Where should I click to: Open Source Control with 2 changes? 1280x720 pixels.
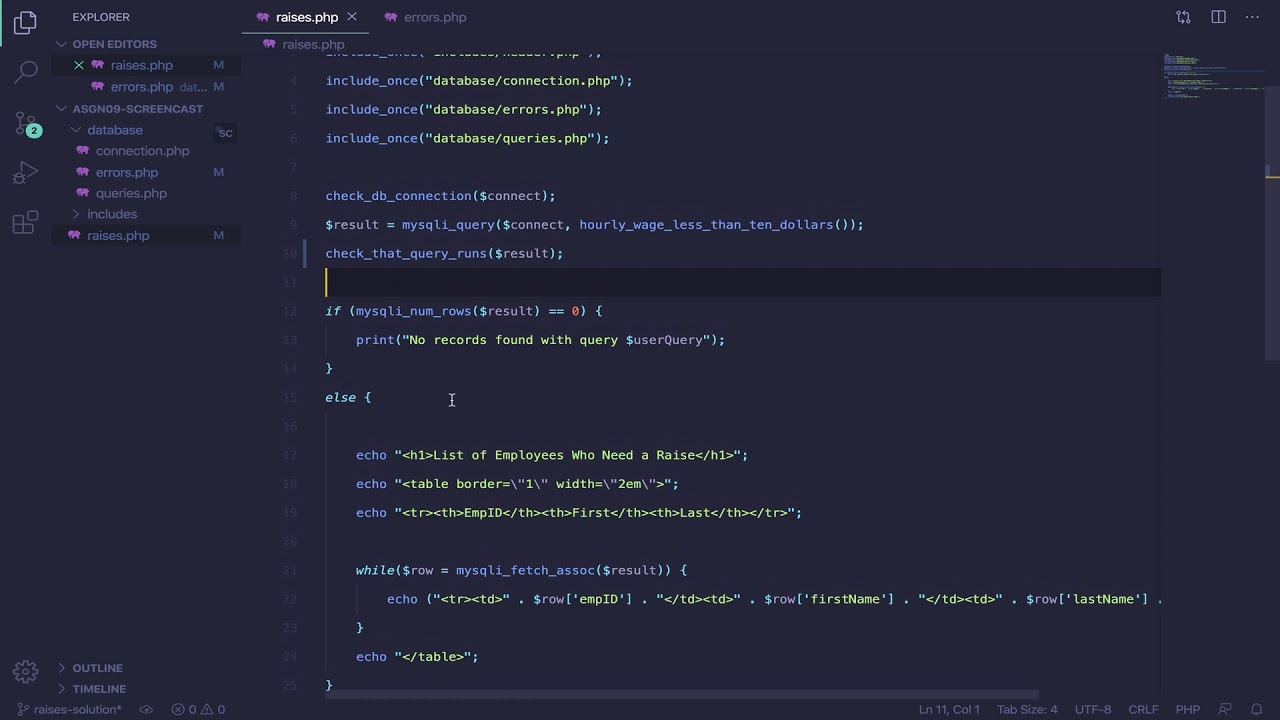tap(26, 124)
